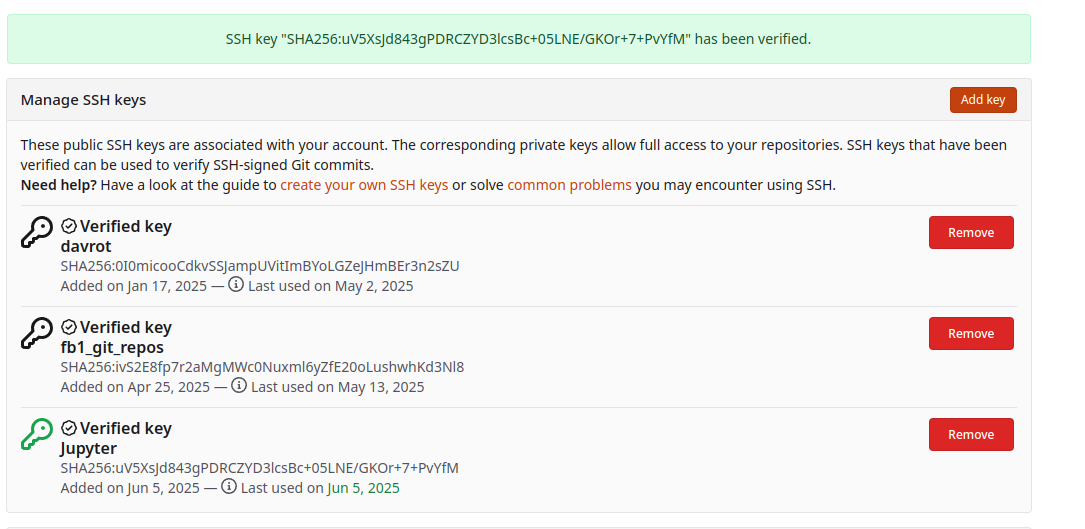Click the verified checkmark badge for fb1_git_repos
The width and height of the screenshot is (1085, 529).
coord(69,328)
